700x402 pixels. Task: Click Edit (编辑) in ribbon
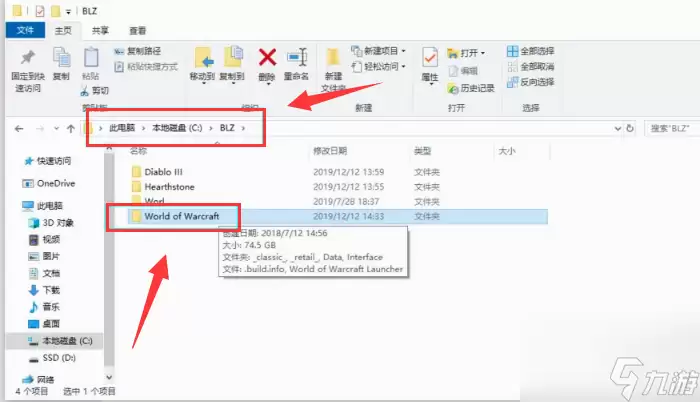pos(463,71)
